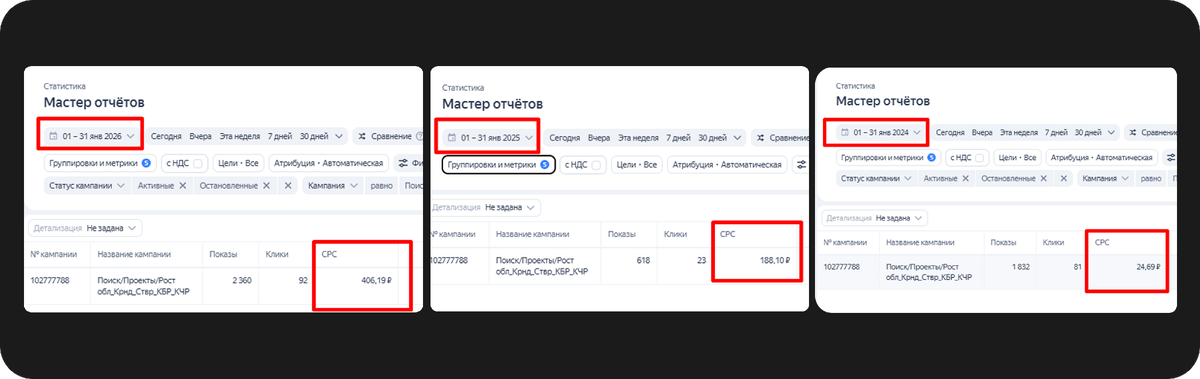Remove the Остановленные filter chip in the 2024 report
This screenshot has width=1200, height=379.
[1043, 178]
